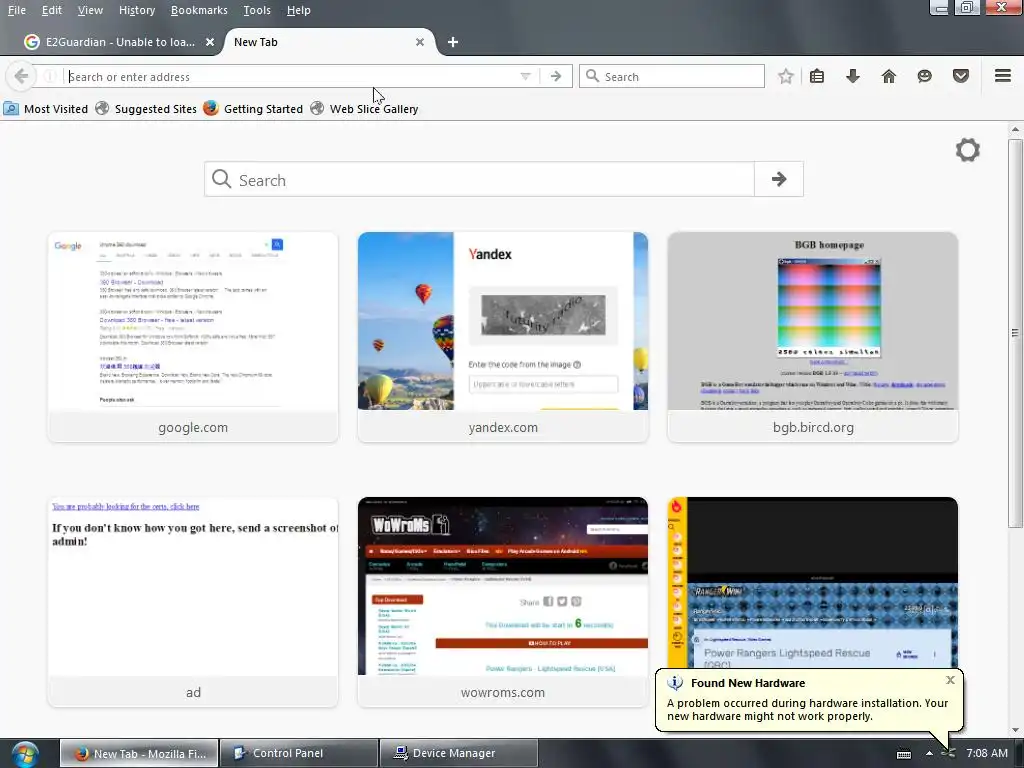Open the Help menu
Viewport: 1024px width, 768px height.
pos(298,10)
